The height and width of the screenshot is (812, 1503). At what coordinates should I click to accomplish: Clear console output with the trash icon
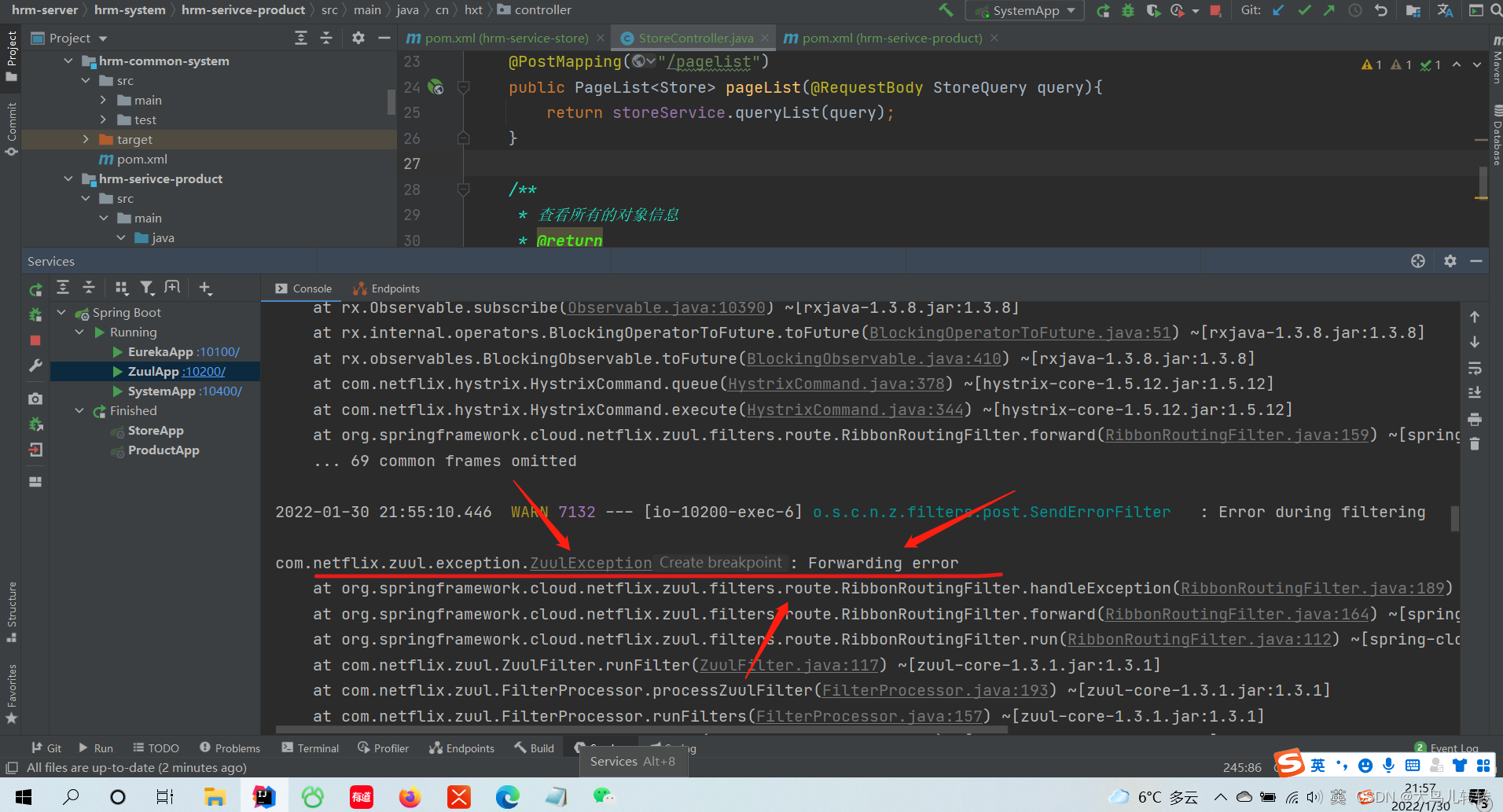1475,444
